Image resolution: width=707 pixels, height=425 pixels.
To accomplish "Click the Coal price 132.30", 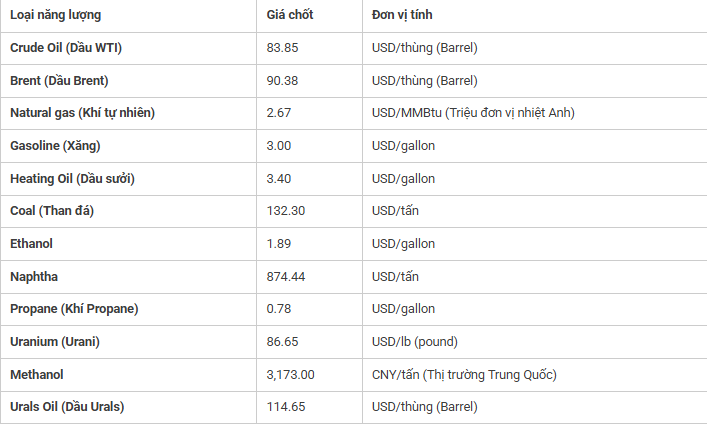I will tap(286, 211).
